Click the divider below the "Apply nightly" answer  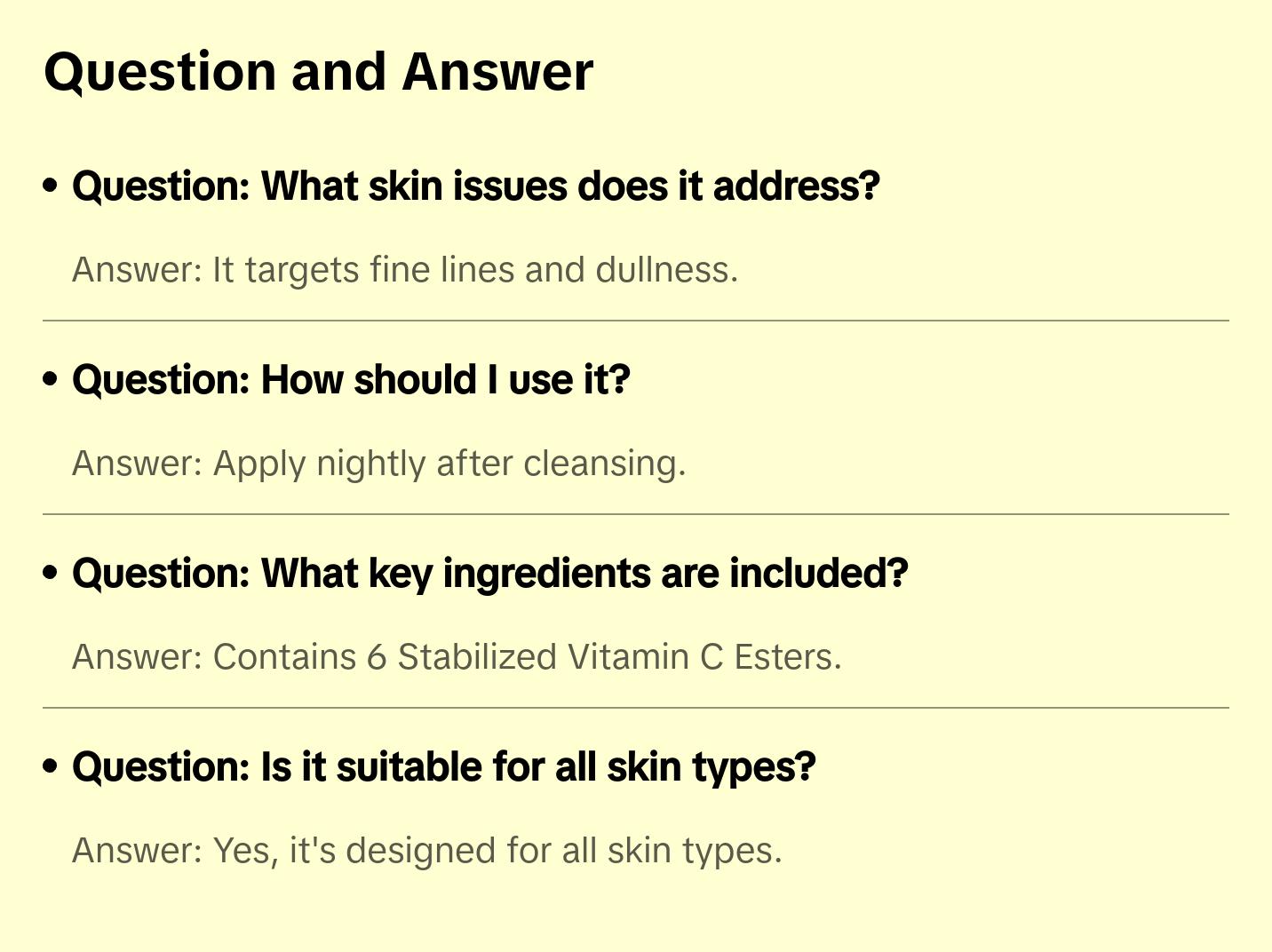(636, 514)
